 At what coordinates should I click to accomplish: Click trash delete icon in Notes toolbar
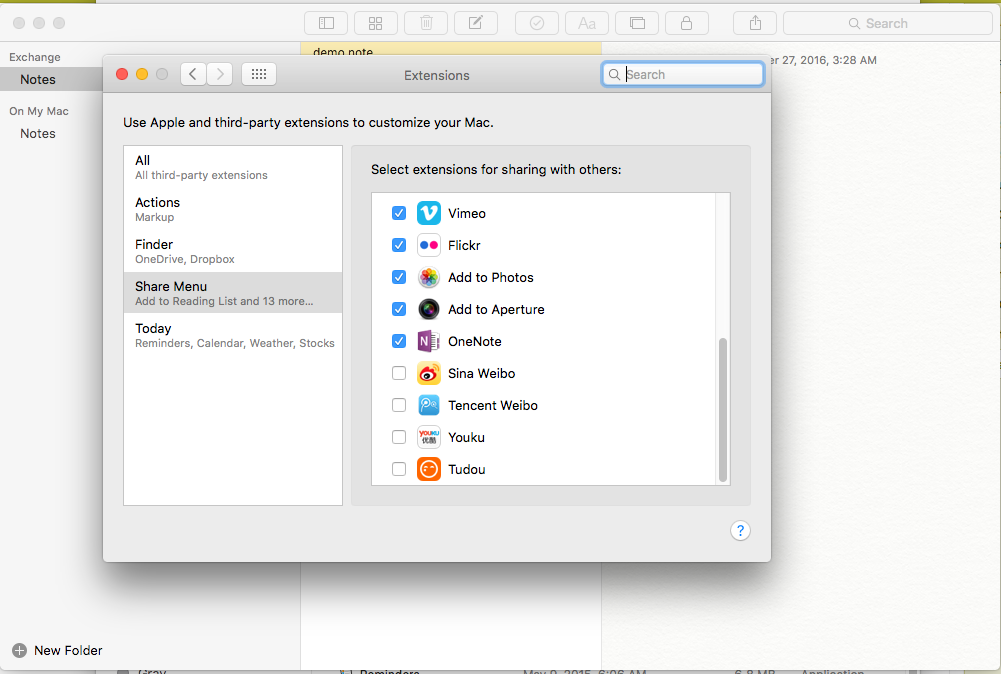click(426, 24)
